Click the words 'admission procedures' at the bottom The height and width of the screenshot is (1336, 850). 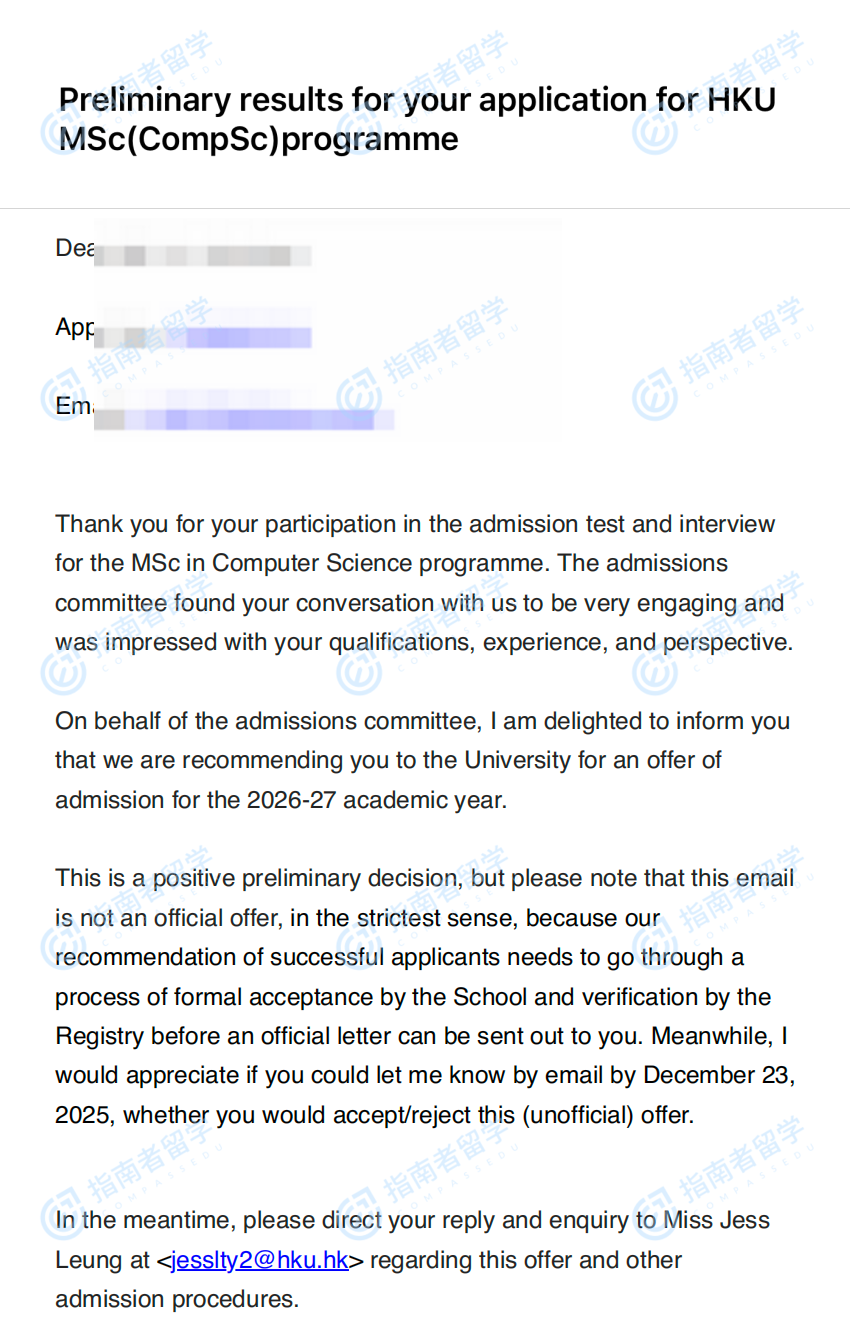177,1299
